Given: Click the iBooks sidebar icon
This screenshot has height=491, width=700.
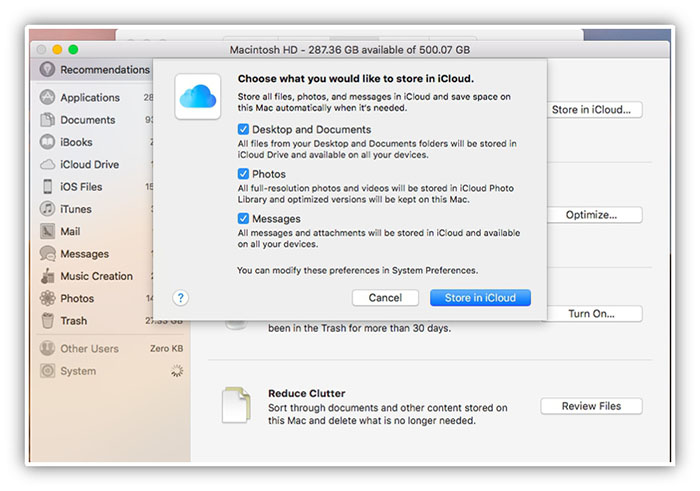Looking at the screenshot, I should tap(47, 142).
